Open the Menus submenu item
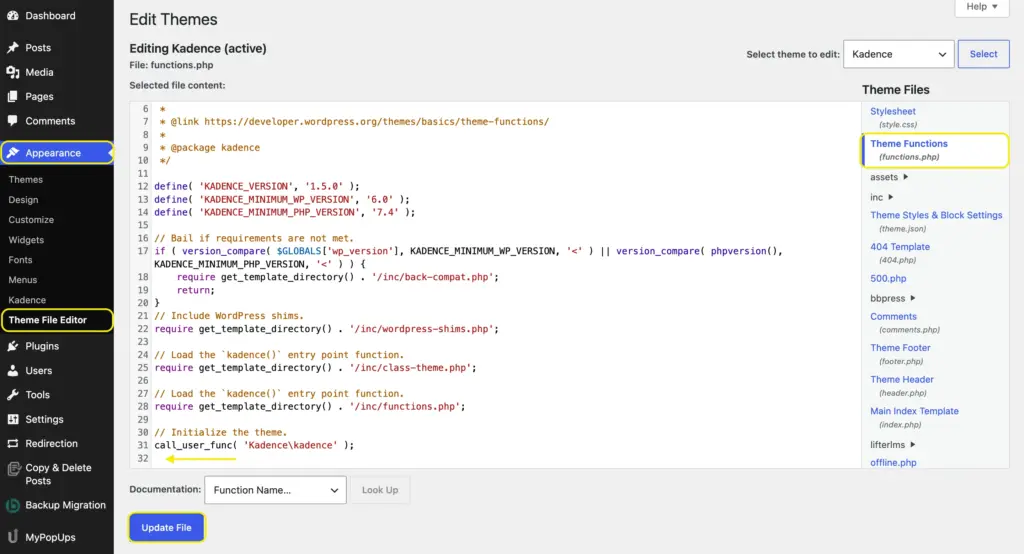The image size is (1024, 554). click(23, 280)
